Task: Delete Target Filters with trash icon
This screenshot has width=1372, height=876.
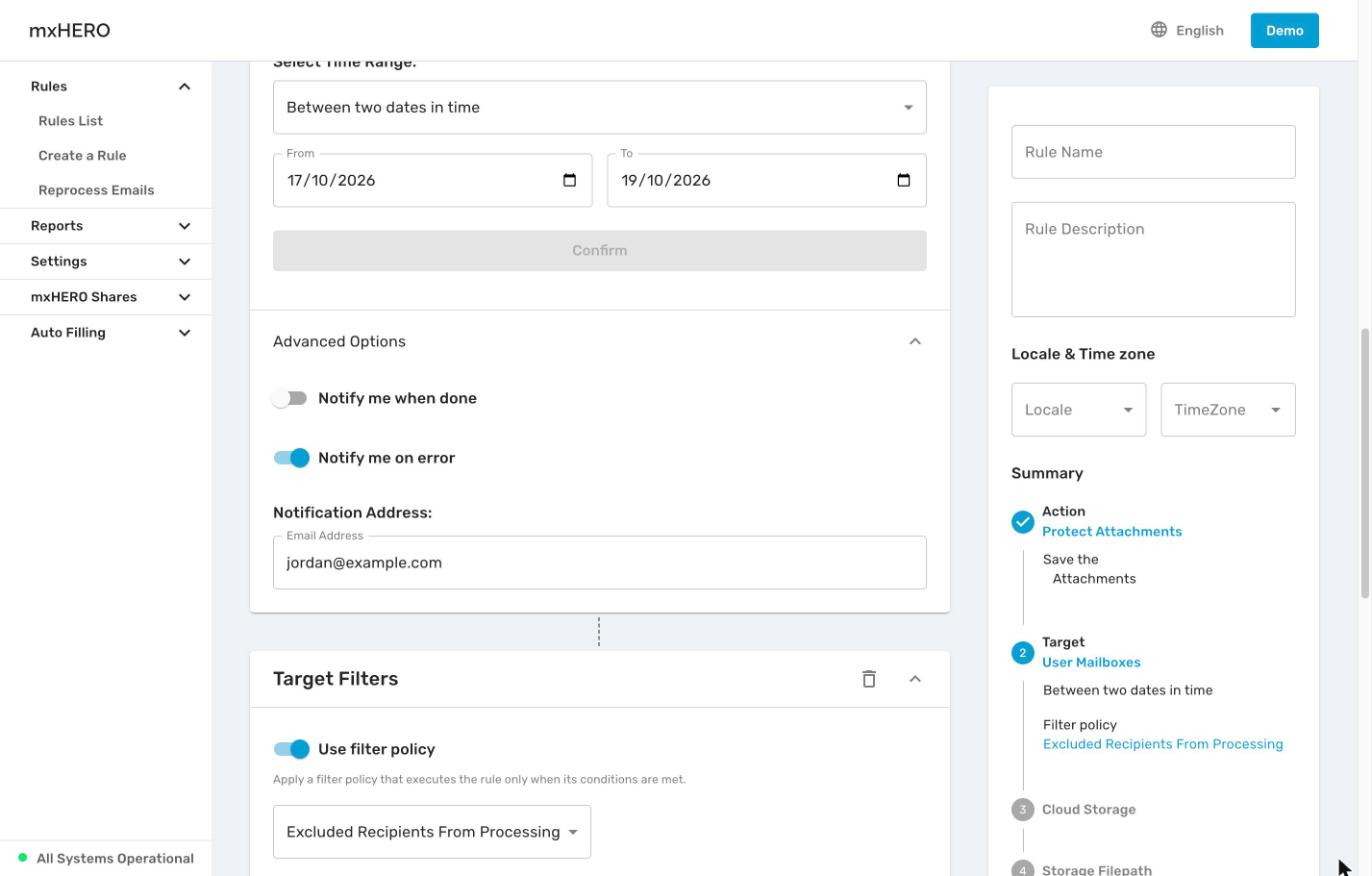Action: (x=869, y=679)
